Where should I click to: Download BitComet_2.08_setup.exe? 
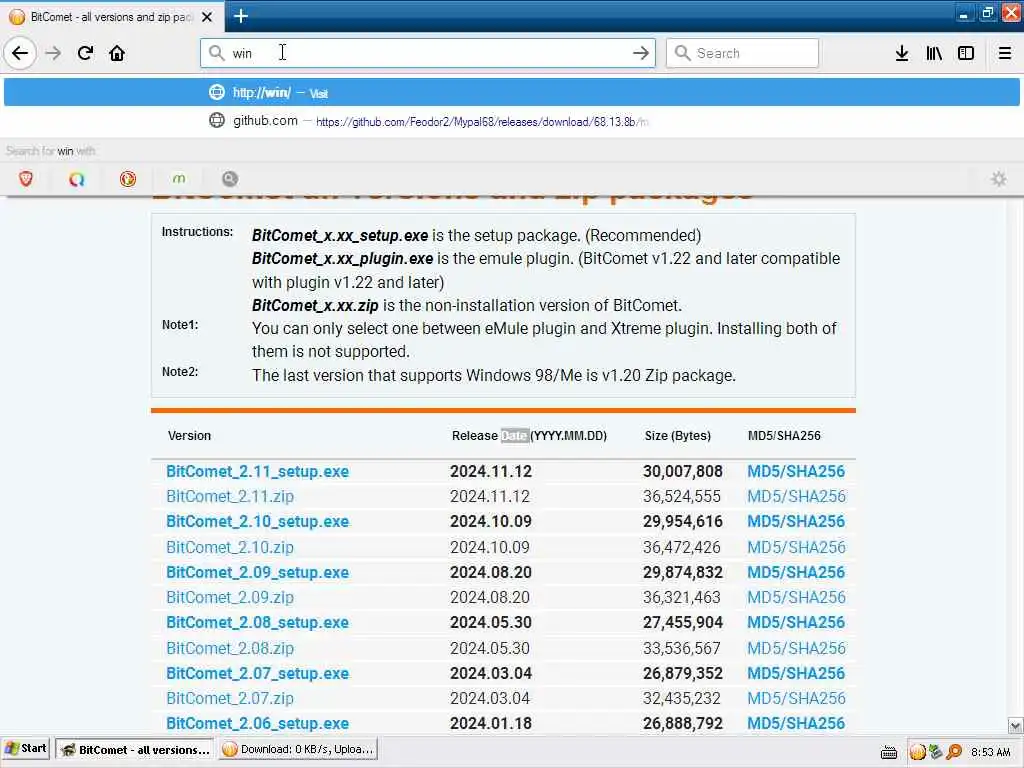[257, 622]
